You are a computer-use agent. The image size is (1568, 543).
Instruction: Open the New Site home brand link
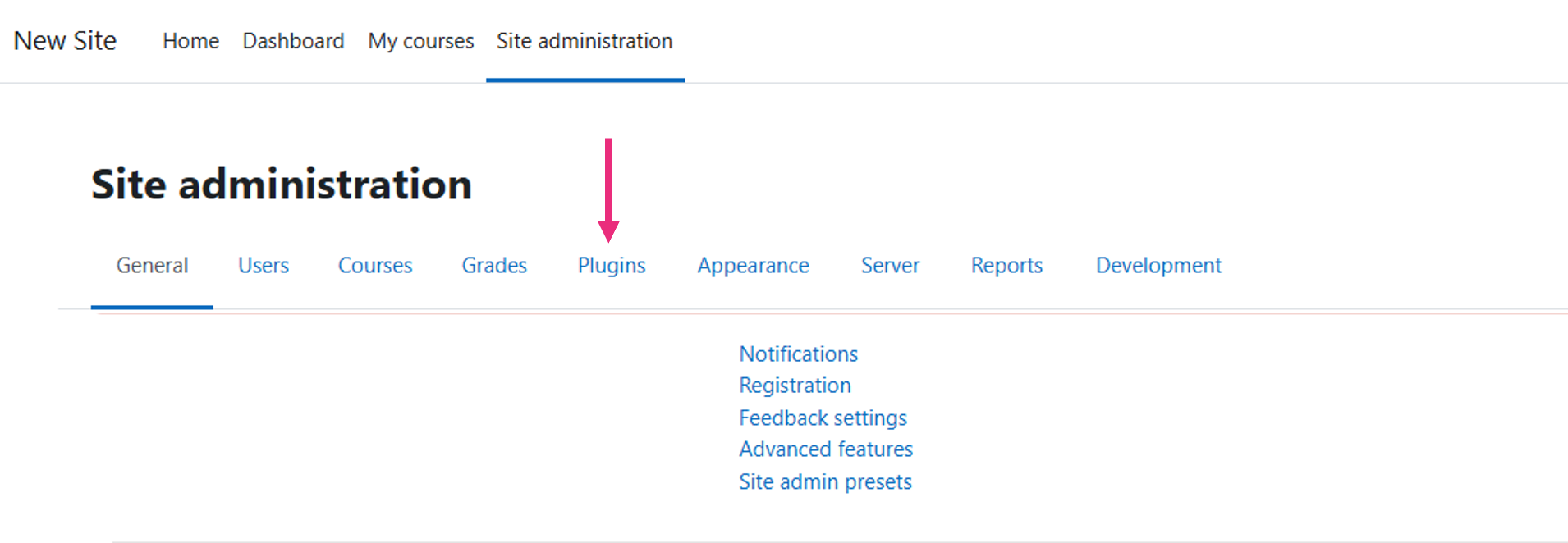(x=65, y=40)
